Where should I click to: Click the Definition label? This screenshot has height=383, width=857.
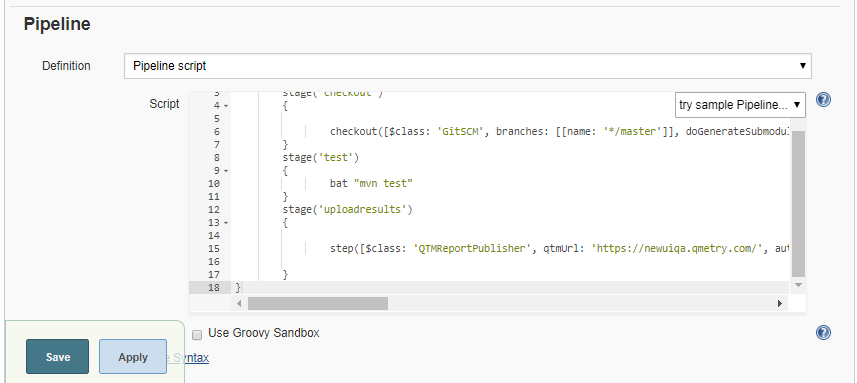click(x=66, y=66)
